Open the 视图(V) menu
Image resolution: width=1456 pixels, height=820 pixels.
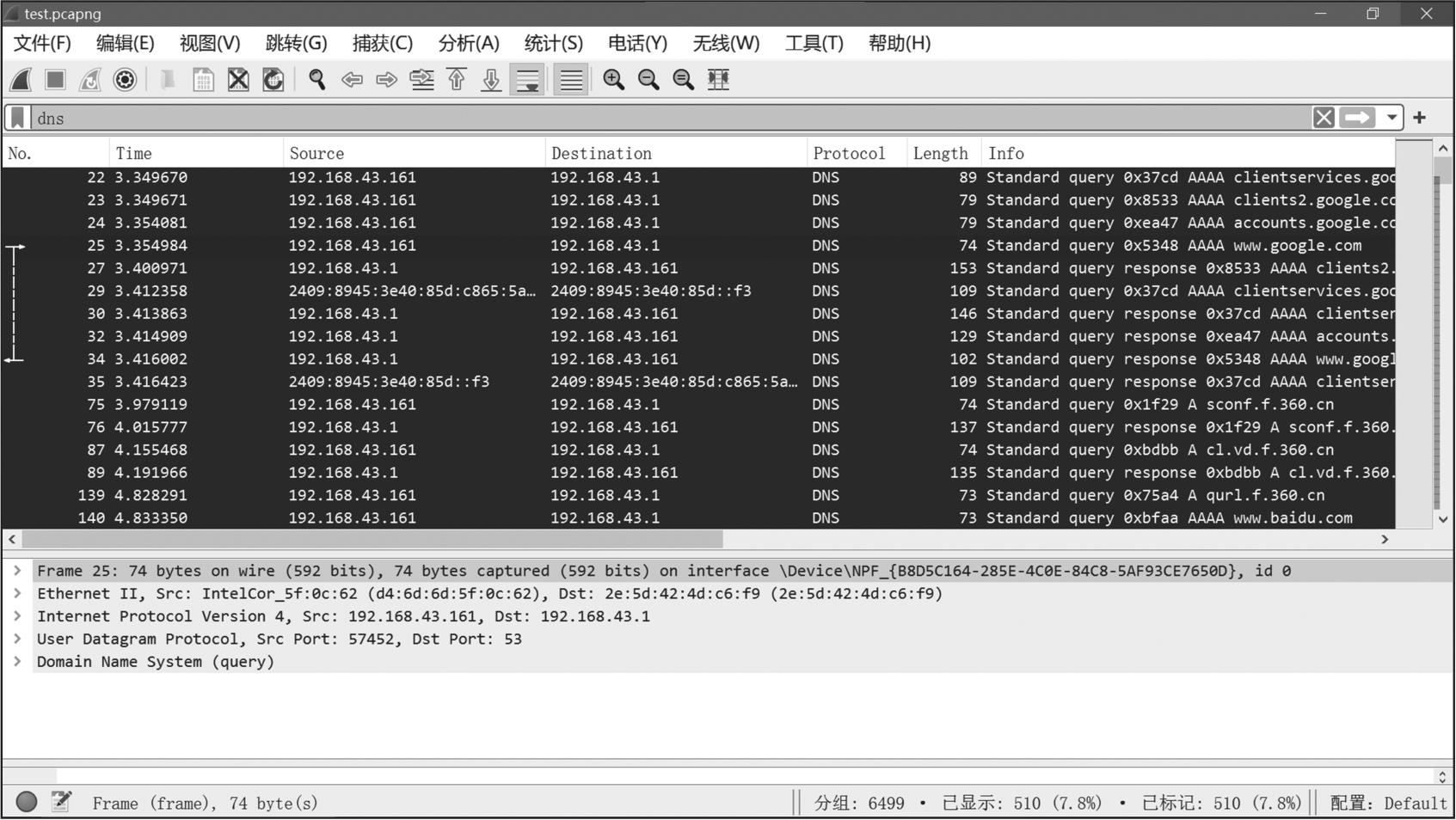[210, 43]
